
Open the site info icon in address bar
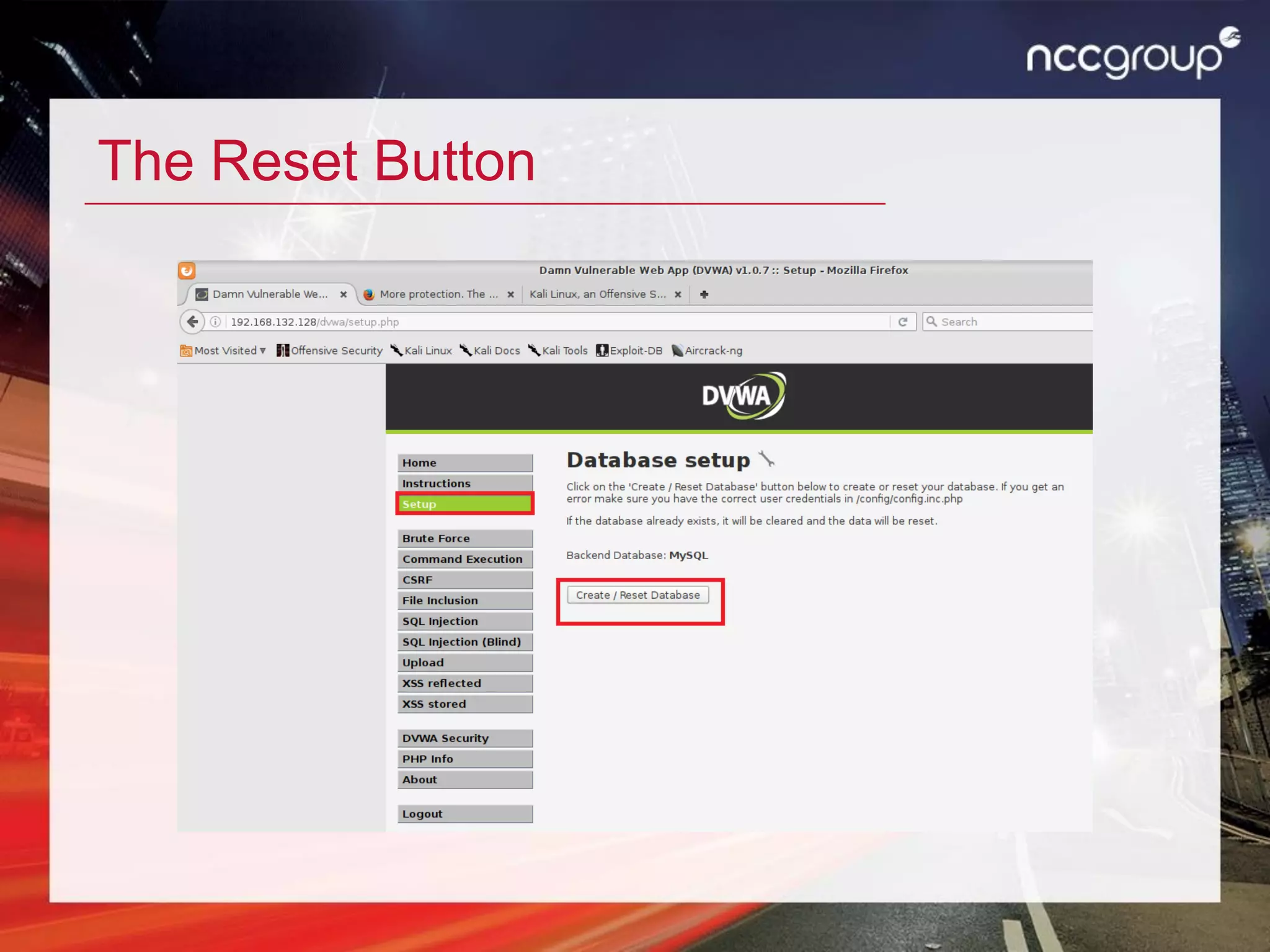click(215, 322)
